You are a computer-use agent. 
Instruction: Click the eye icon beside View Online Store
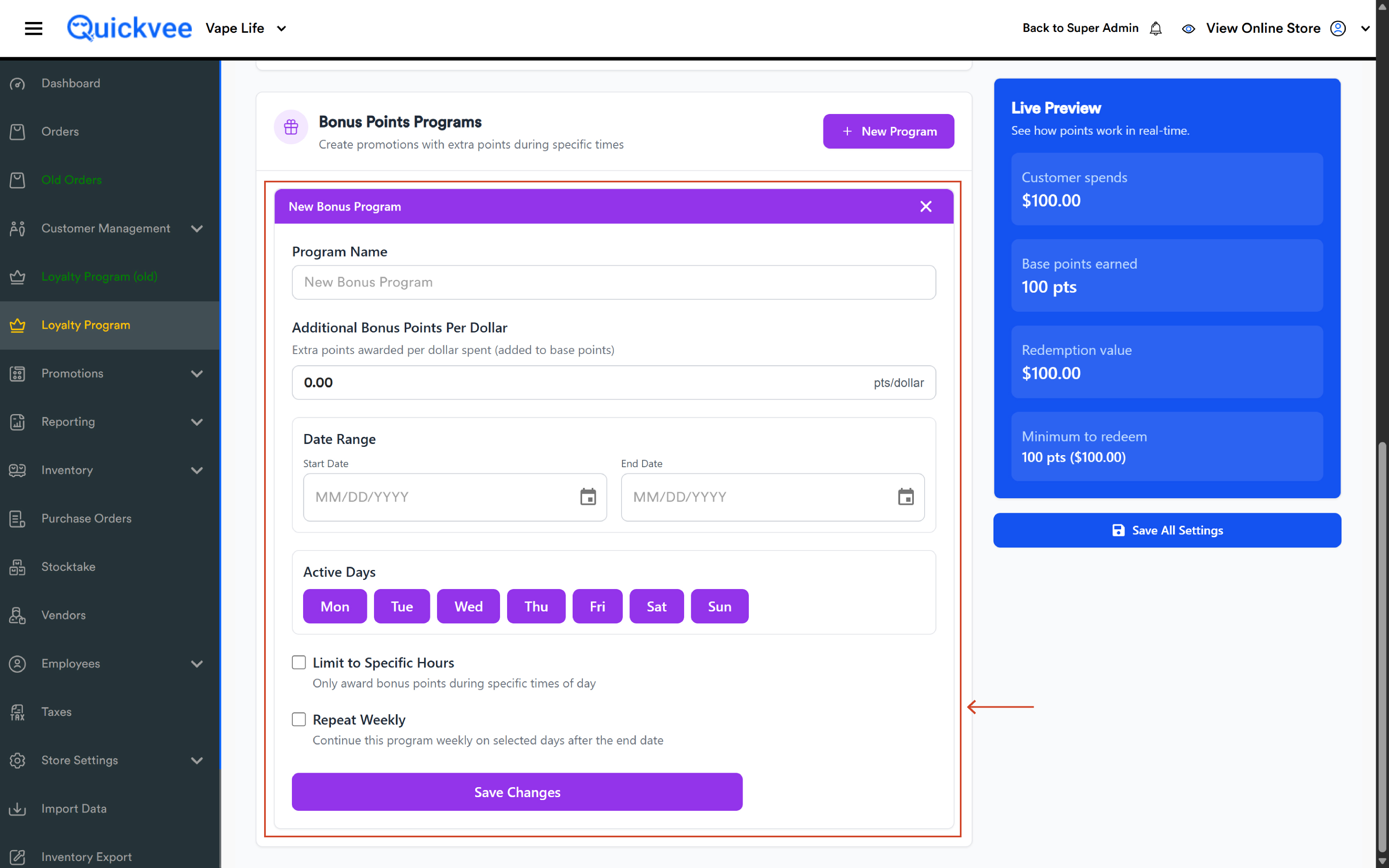[x=1188, y=28]
